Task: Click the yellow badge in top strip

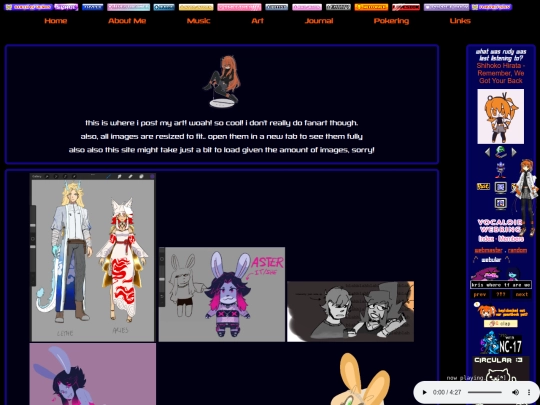Action: pyautogui.click(x=196, y=7)
